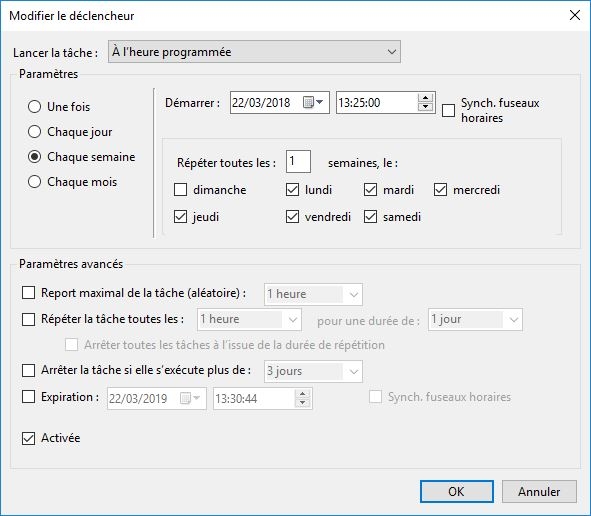Check Arrêter la tâche si elle s'exécute option
Screen dimensions: 591x516
tap(29, 370)
